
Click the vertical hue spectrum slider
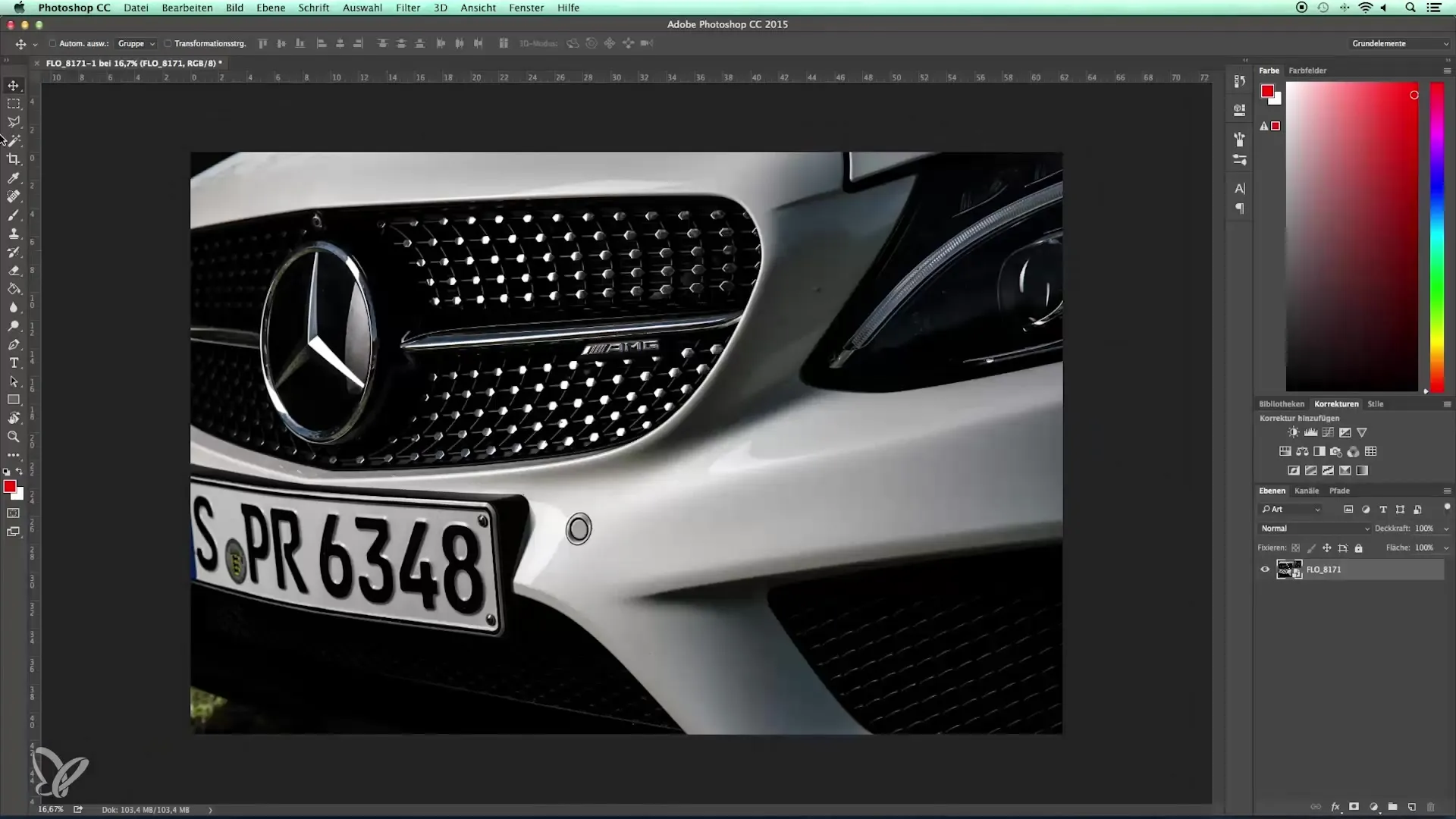pos(1437,237)
